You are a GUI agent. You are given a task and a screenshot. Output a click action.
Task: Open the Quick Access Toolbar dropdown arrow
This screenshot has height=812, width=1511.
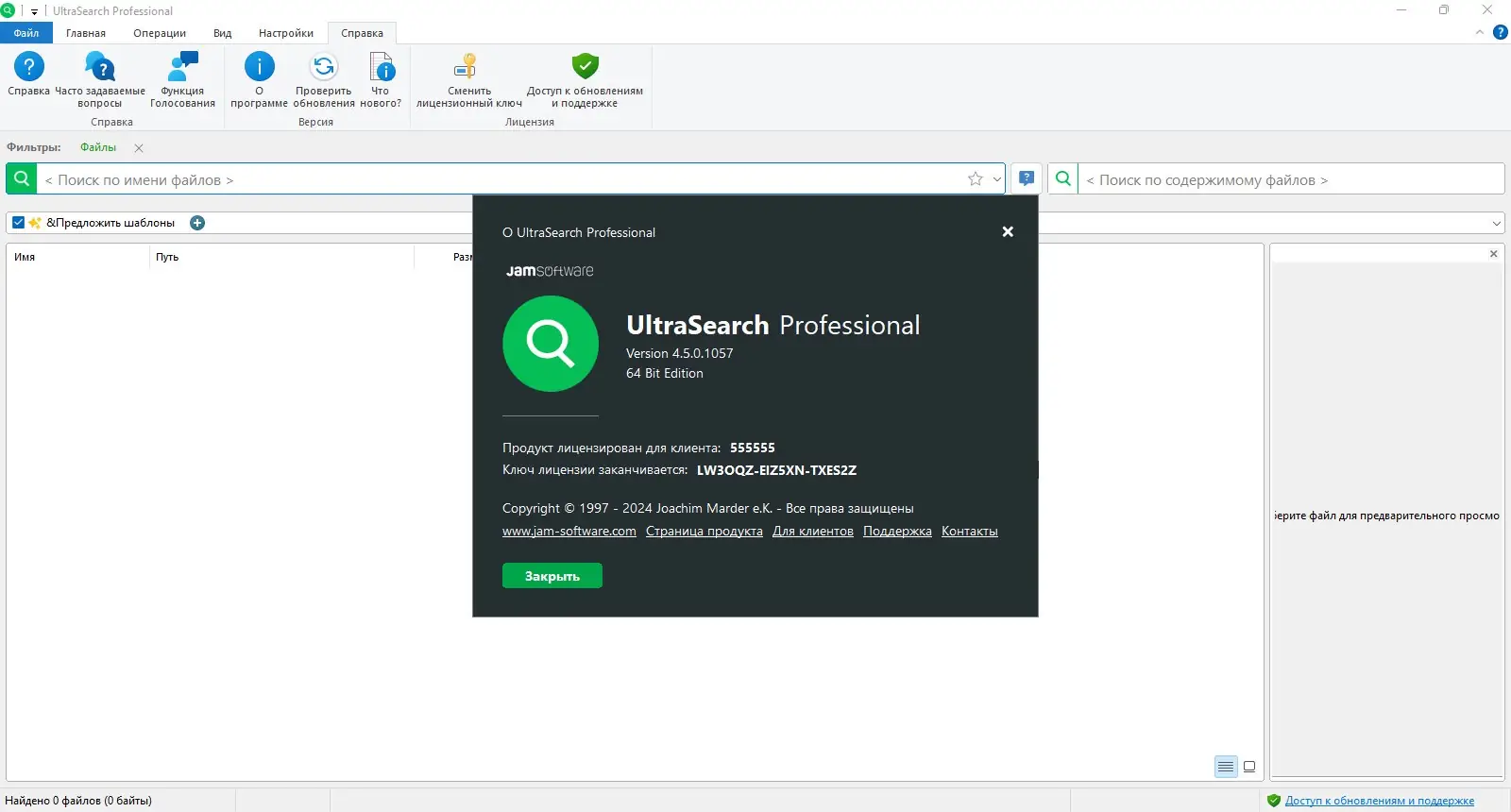click(35, 11)
